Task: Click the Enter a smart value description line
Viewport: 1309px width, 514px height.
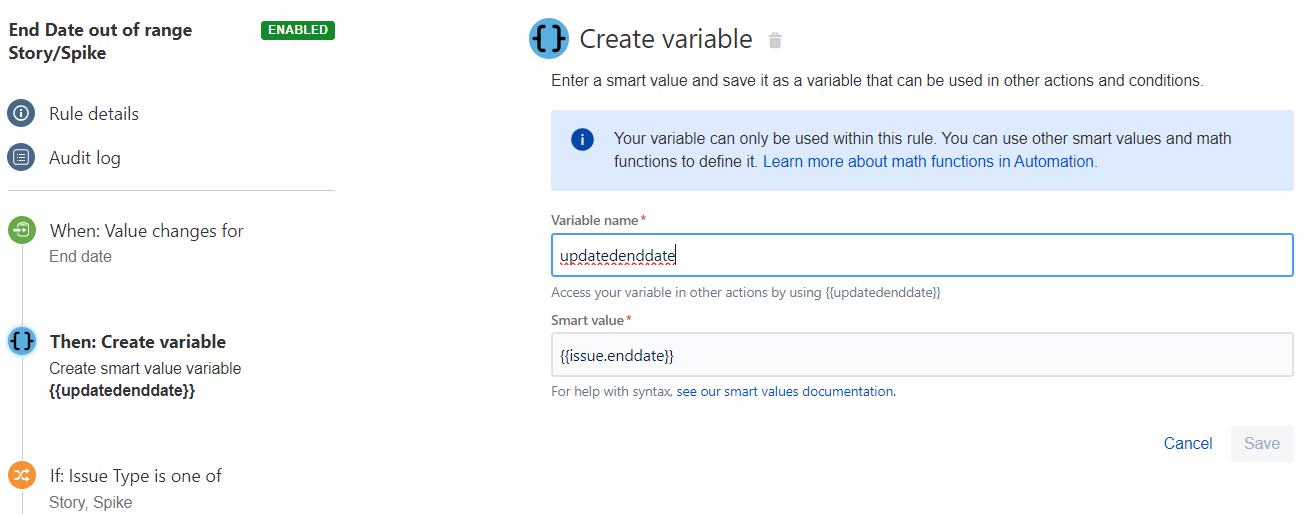Action: 877,81
